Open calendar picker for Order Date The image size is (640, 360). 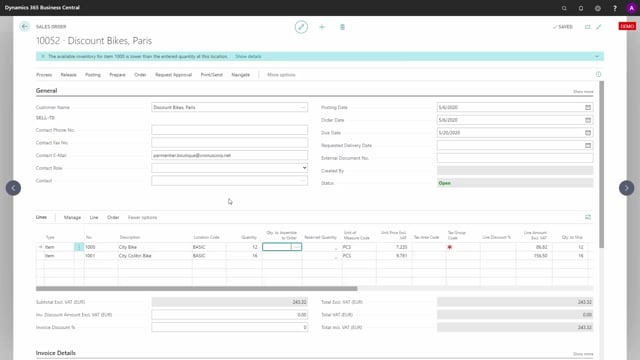[x=588, y=120]
